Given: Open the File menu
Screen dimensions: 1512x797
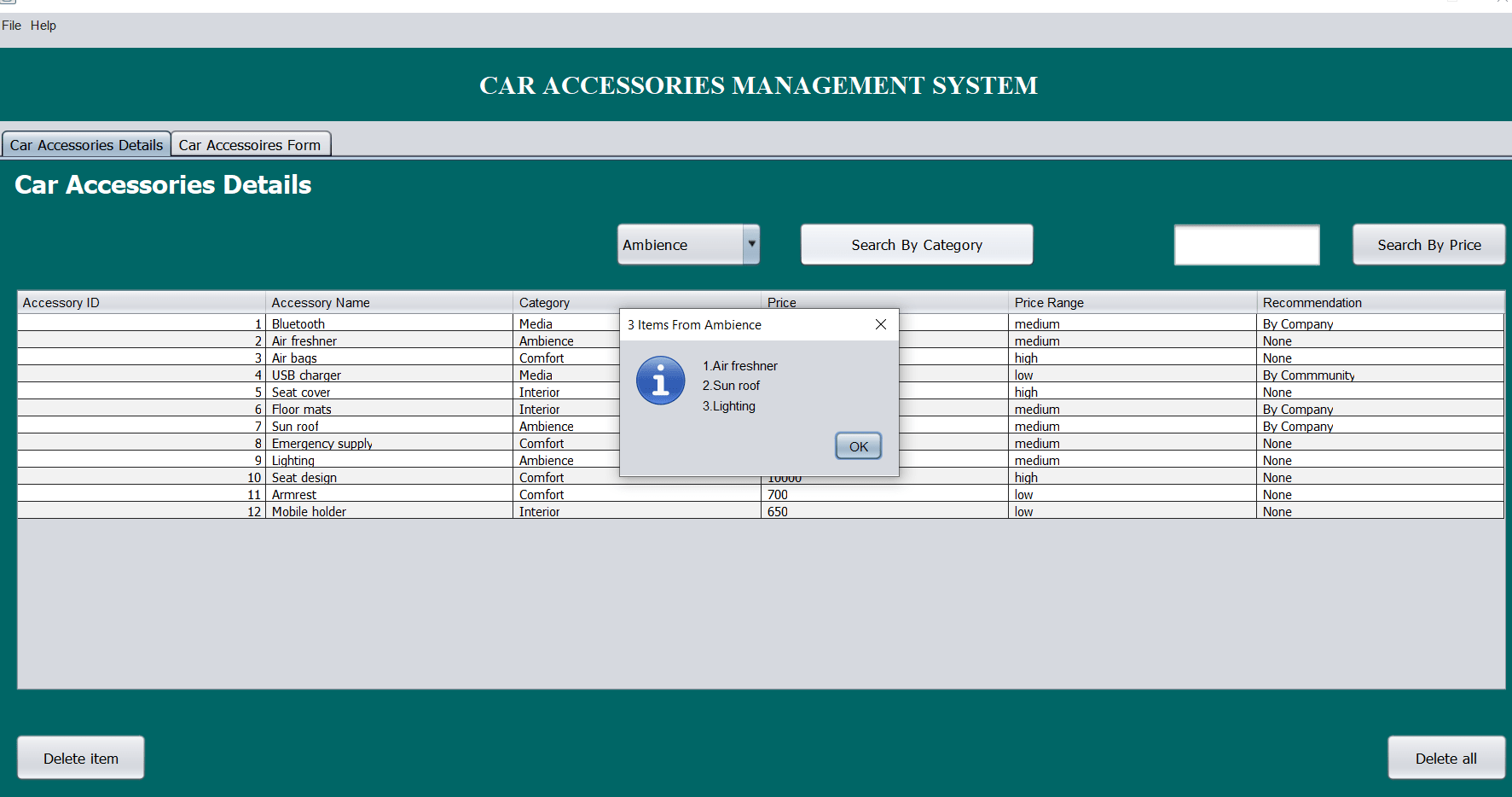Looking at the screenshot, I should click(12, 26).
